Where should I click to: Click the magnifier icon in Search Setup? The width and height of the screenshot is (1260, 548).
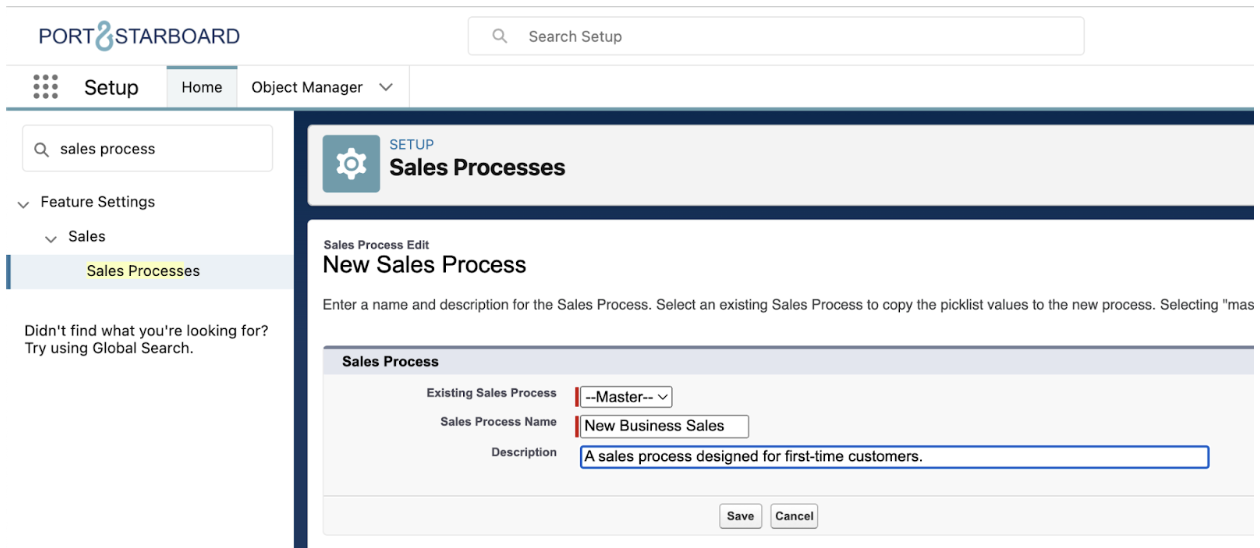pyautogui.click(x=500, y=36)
